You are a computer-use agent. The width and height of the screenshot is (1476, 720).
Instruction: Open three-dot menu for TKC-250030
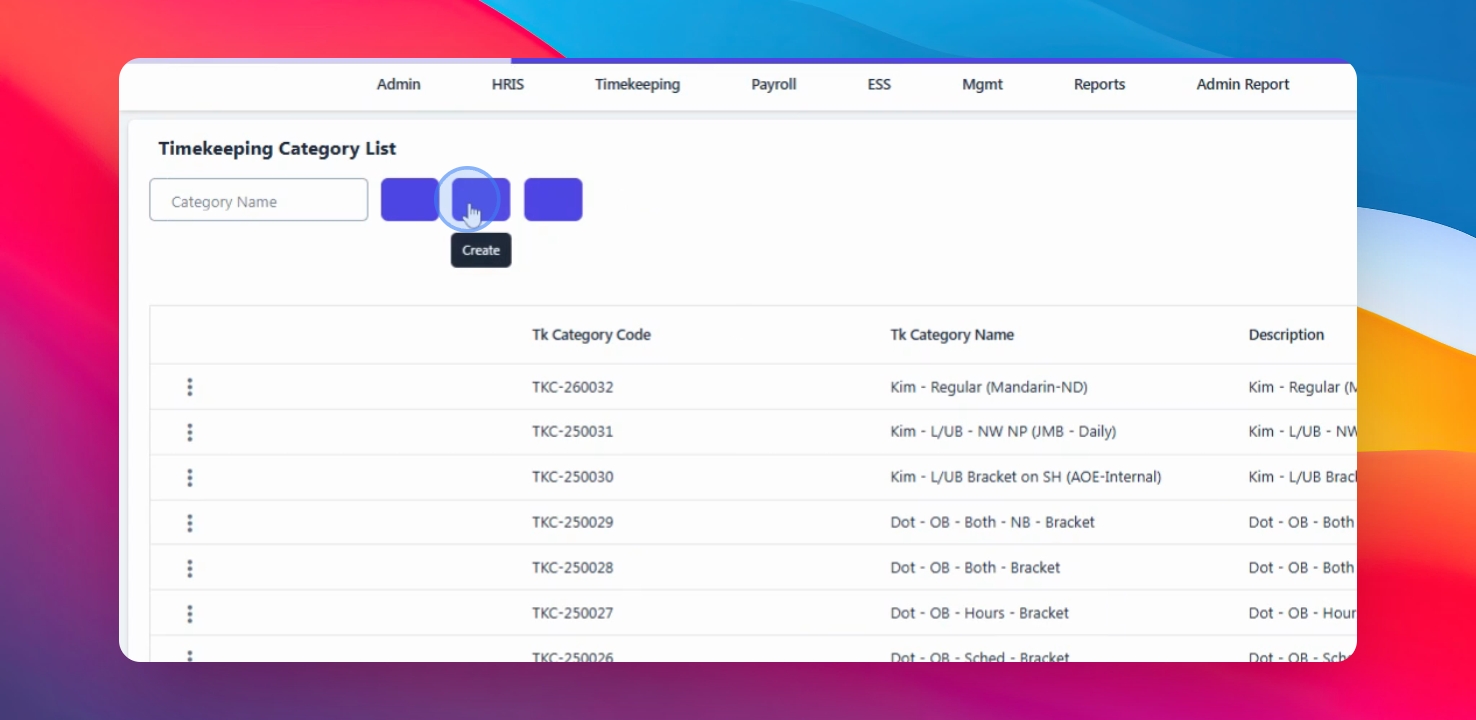point(190,477)
